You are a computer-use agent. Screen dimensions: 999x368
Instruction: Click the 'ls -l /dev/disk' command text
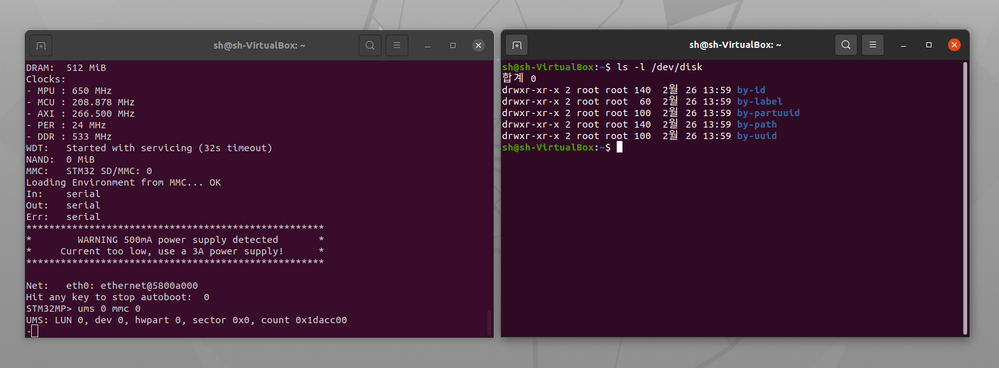(x=659, y=67)
